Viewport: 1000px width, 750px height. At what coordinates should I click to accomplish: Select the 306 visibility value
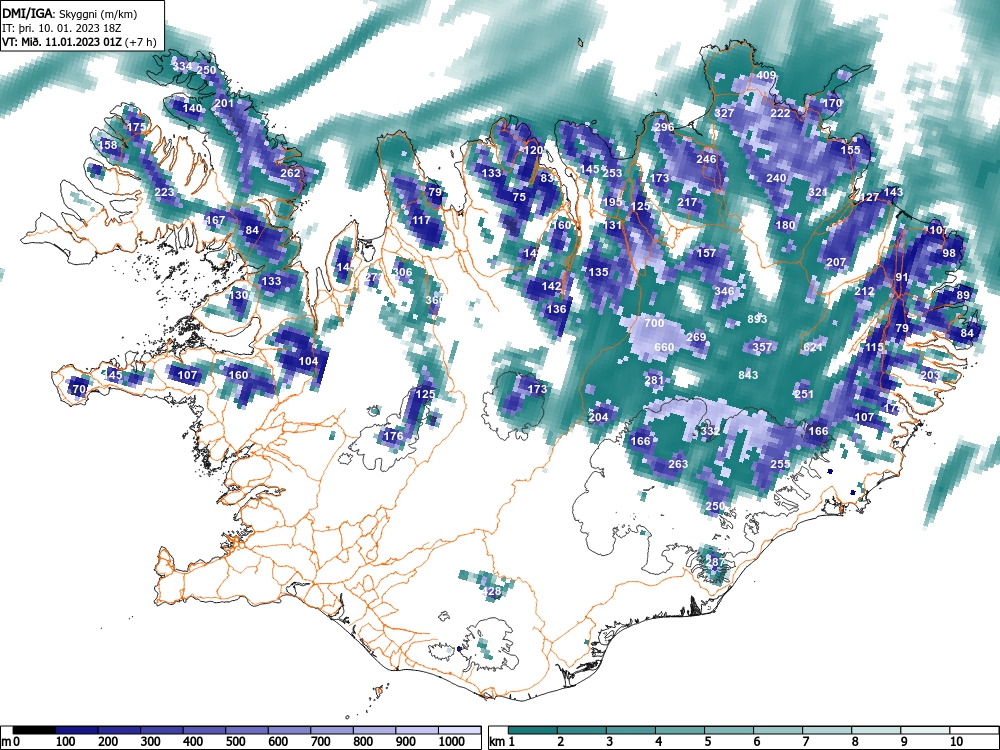pyautogui.click(x=402, y=272)
